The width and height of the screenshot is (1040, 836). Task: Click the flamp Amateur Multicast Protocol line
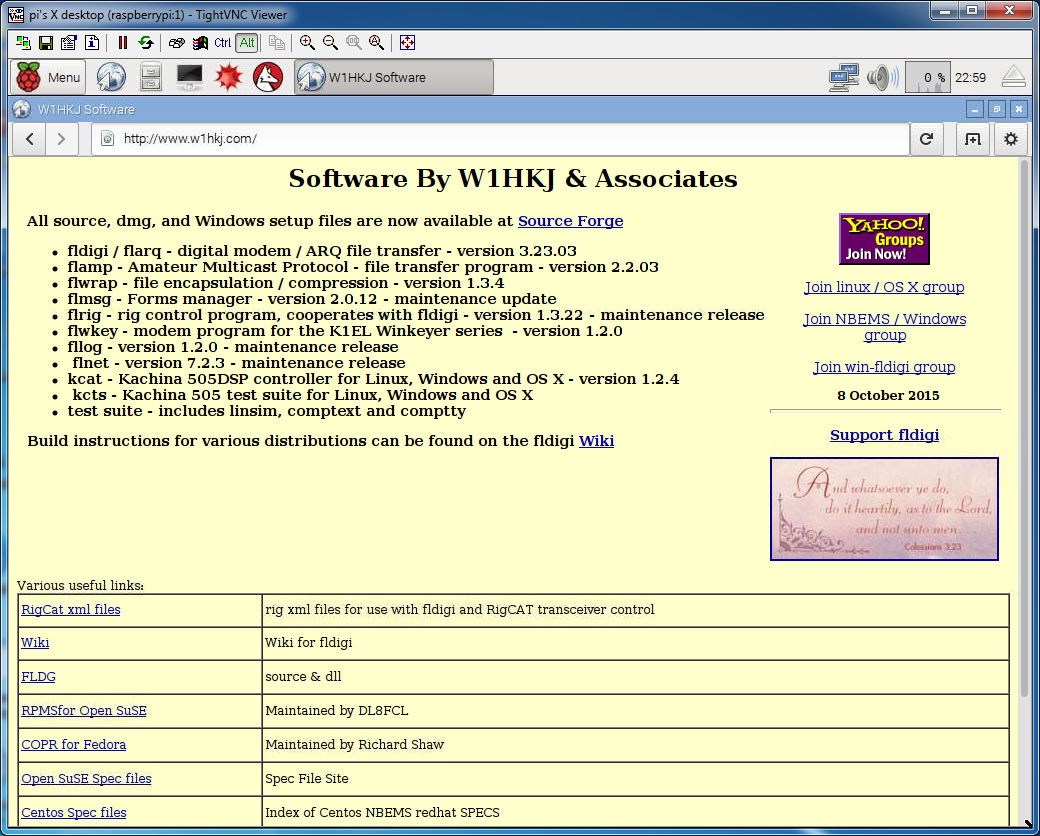tap(363, 267)
